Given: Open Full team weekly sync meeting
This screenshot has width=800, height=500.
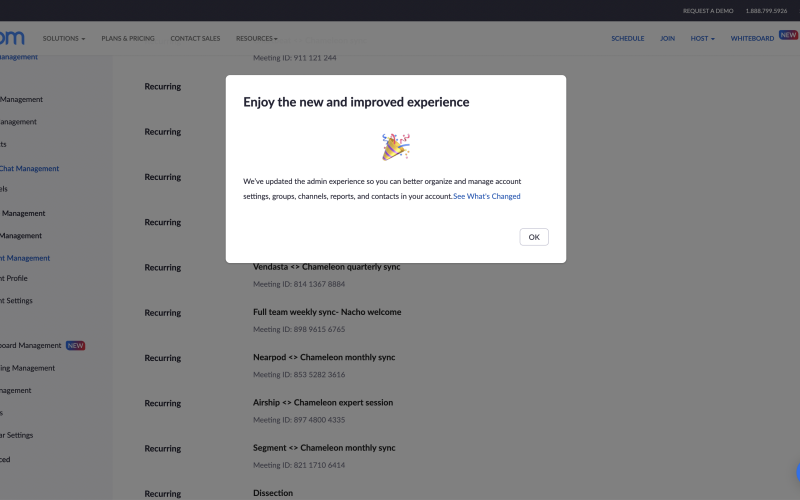Looking at the screenshot, I should (x=327, y=312).
